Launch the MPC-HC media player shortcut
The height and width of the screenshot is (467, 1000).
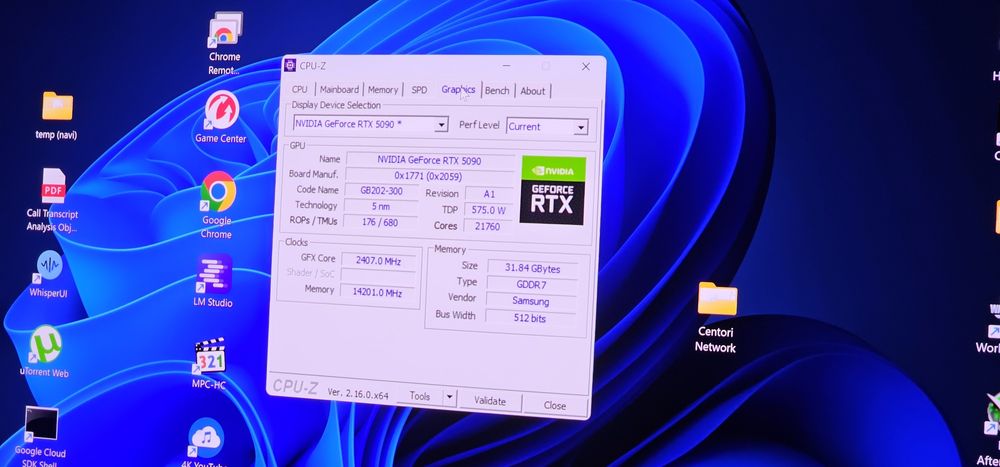click(209, 364)
